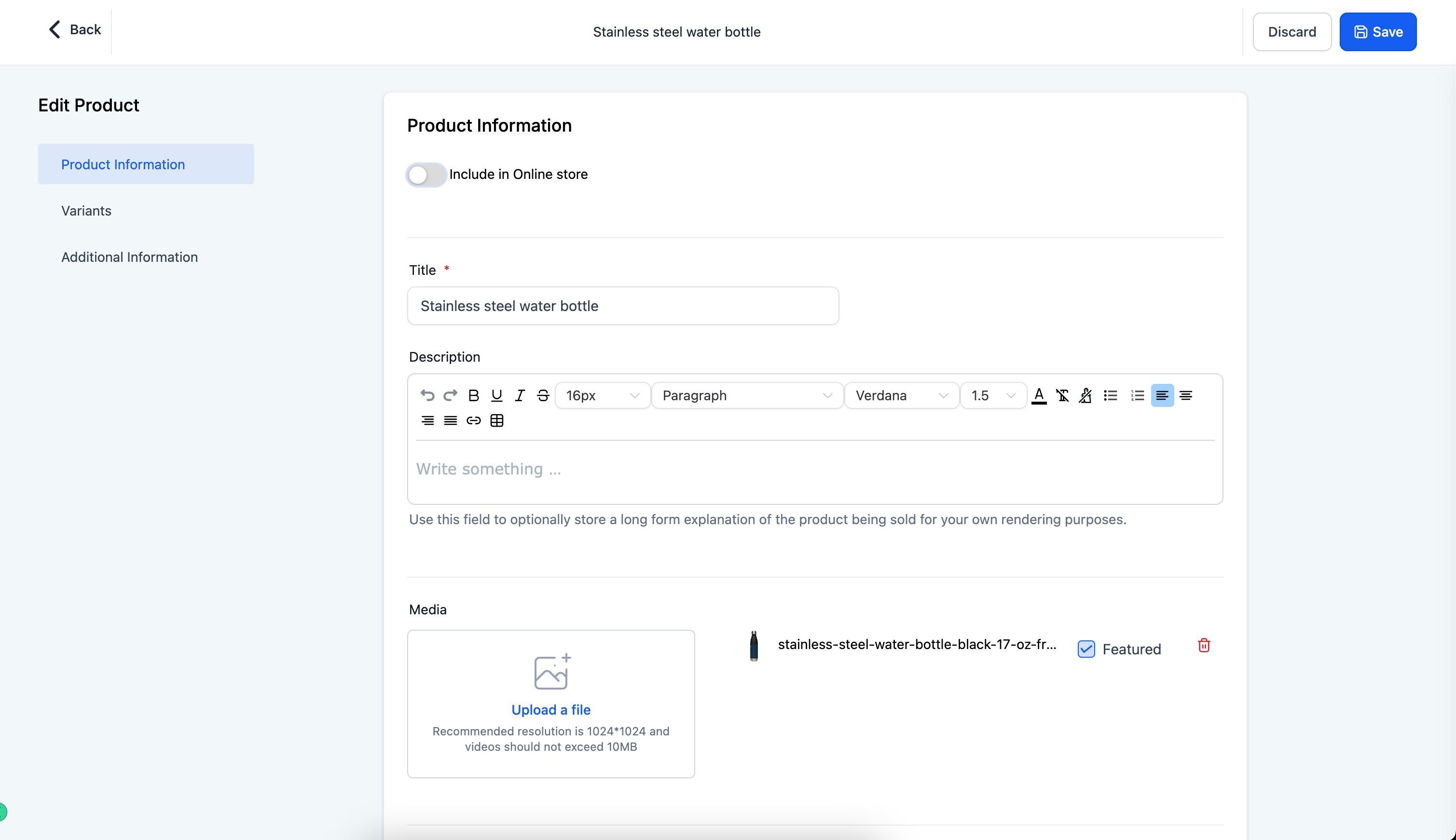Go to the Variants section
Image resolution: width=1456 pixels, height=840 pixels.
click(86, 211)
